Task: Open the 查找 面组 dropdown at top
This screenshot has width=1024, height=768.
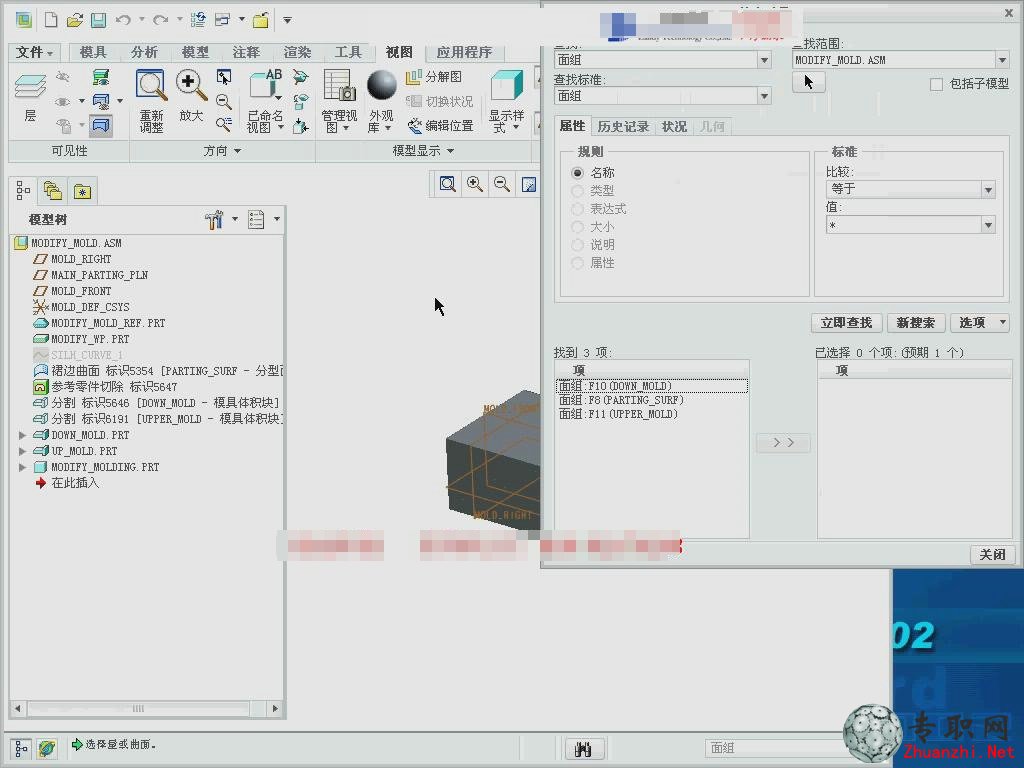Action: [x=764, y=60]
